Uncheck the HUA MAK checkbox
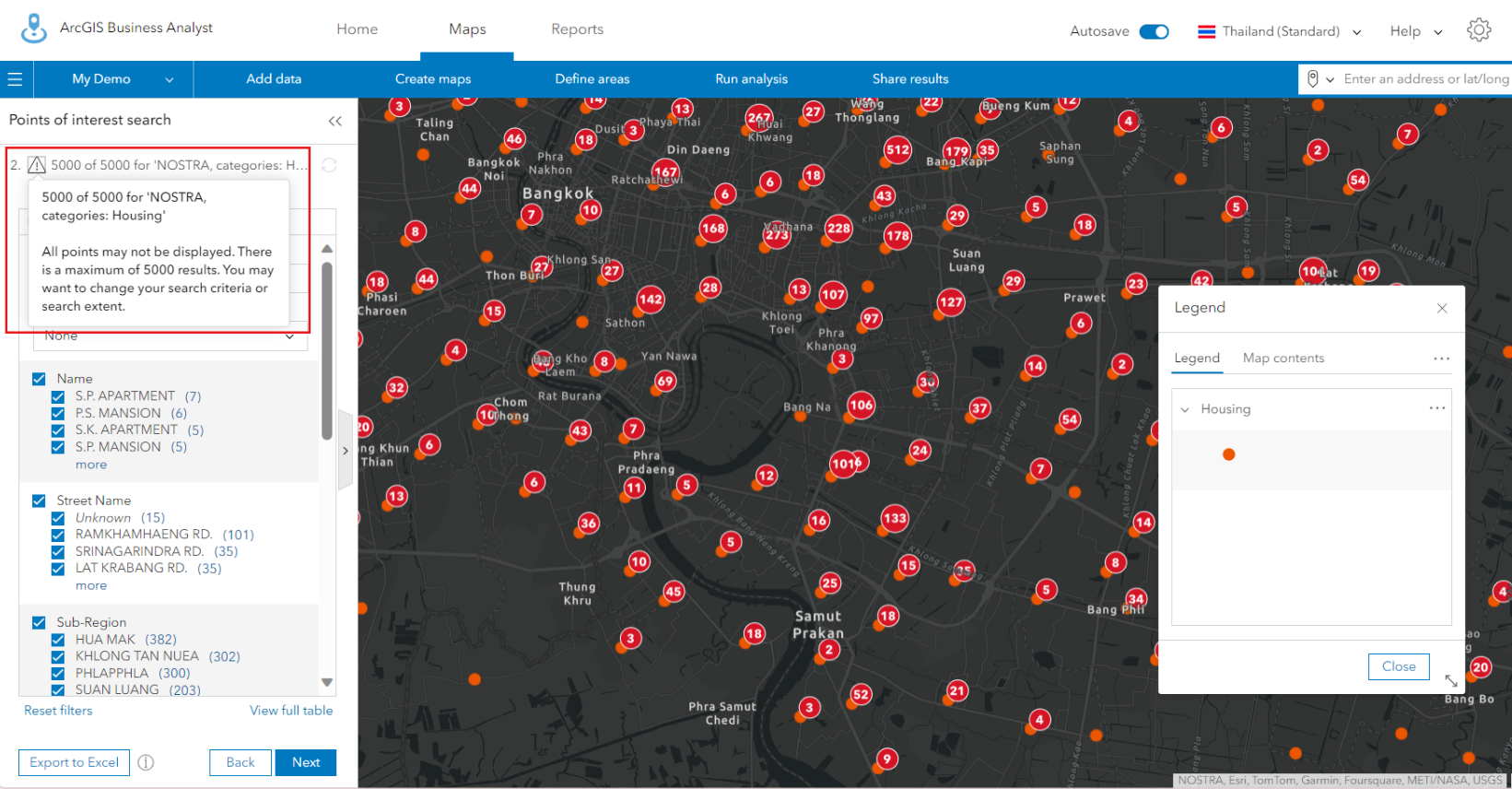The height and width of the screenshot is (789, 1512). pyautogui.click(x=58, y=640)
